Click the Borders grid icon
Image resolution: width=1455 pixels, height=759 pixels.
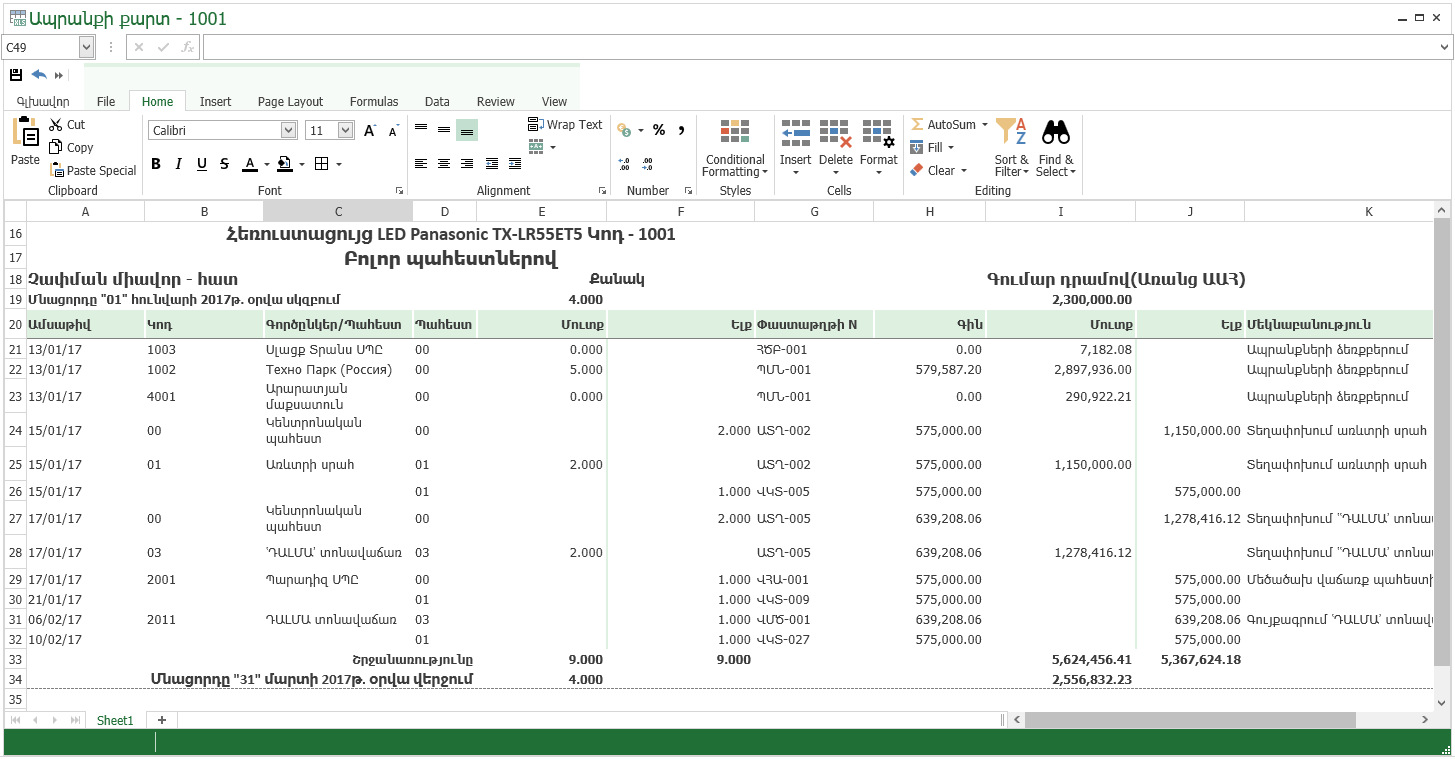point(321,164)
